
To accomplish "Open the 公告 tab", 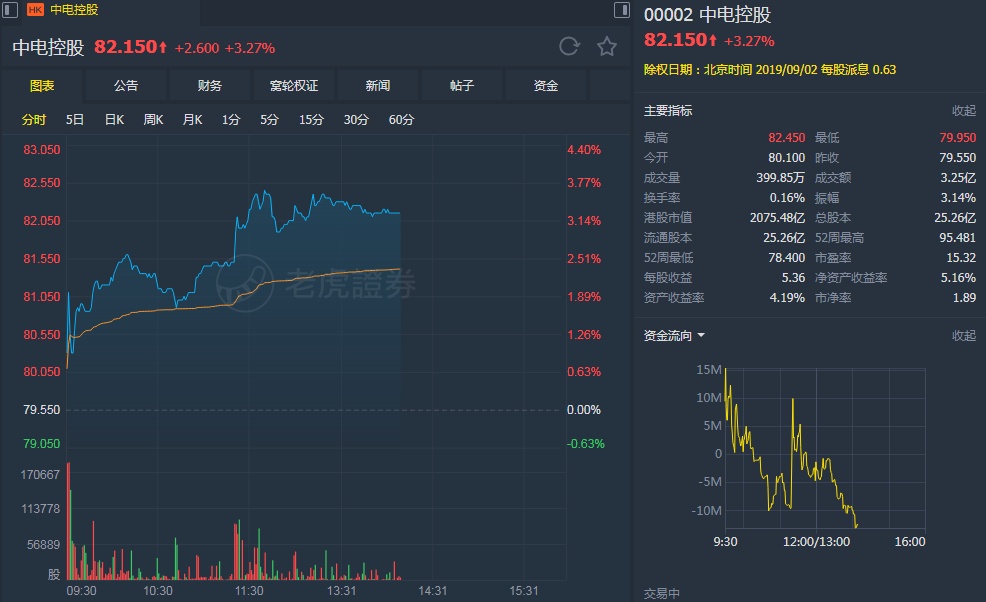I will [126, 86].
